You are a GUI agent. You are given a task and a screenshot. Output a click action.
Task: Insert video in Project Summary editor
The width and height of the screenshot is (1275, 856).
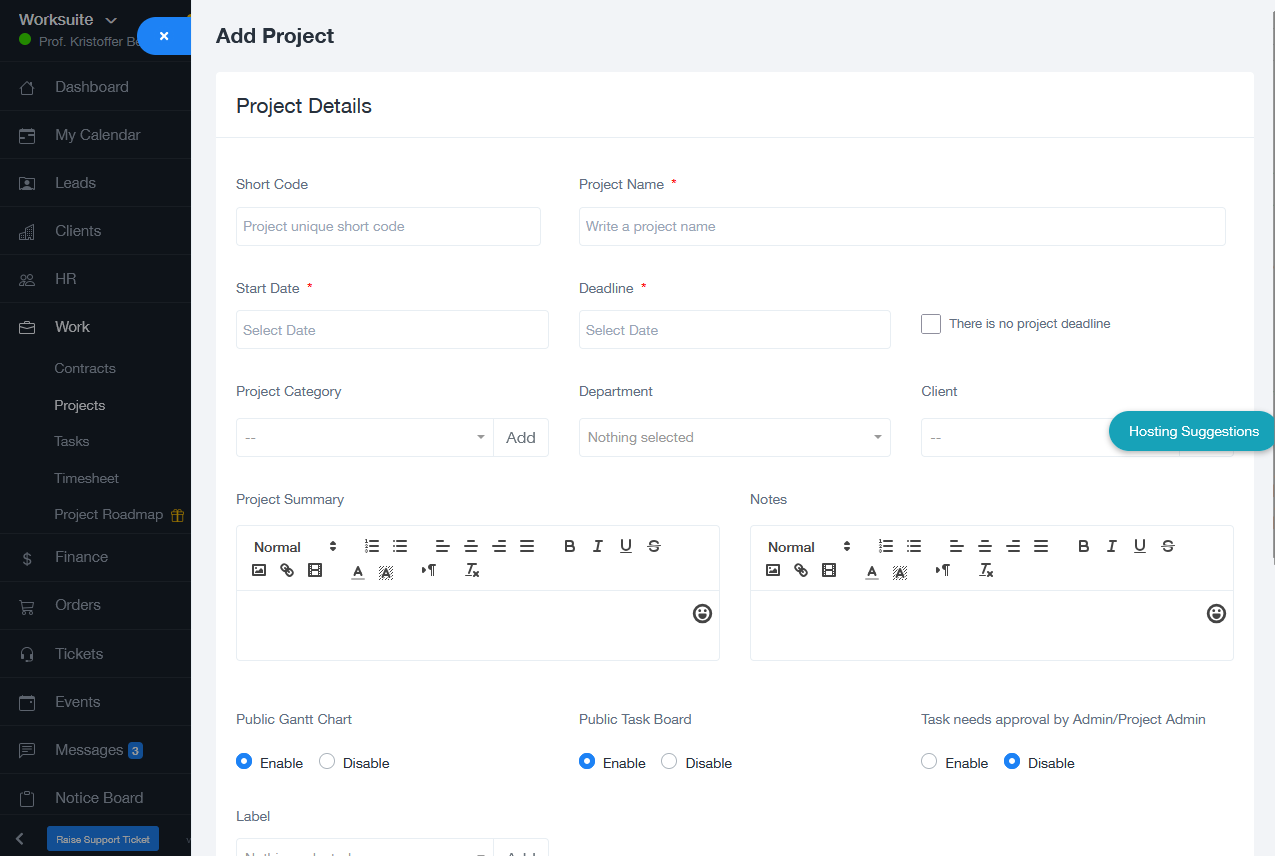pos(315,570)
